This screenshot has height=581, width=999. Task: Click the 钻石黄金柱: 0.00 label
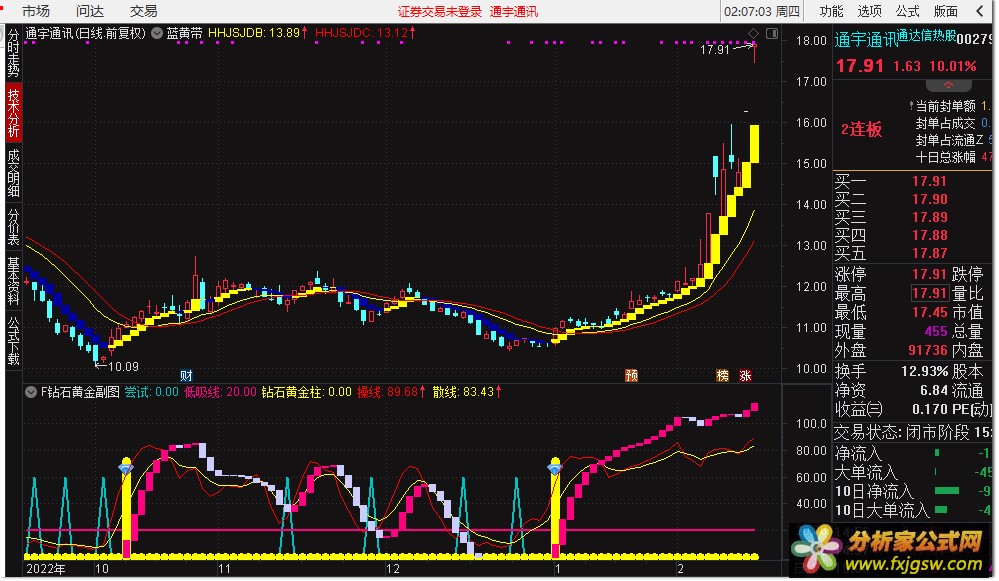(306, 392)
